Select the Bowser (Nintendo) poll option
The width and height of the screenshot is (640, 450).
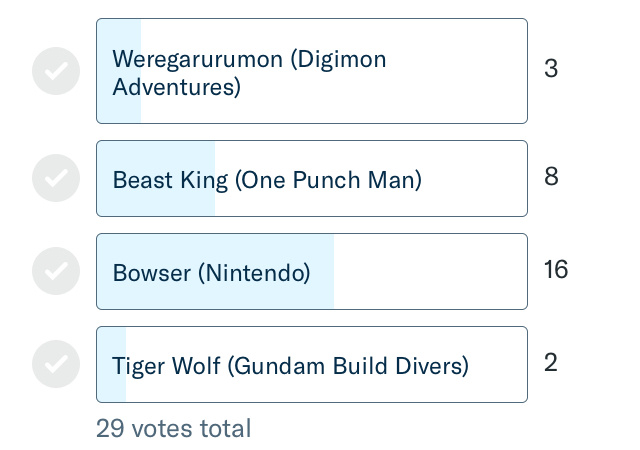tap(311, 272)
